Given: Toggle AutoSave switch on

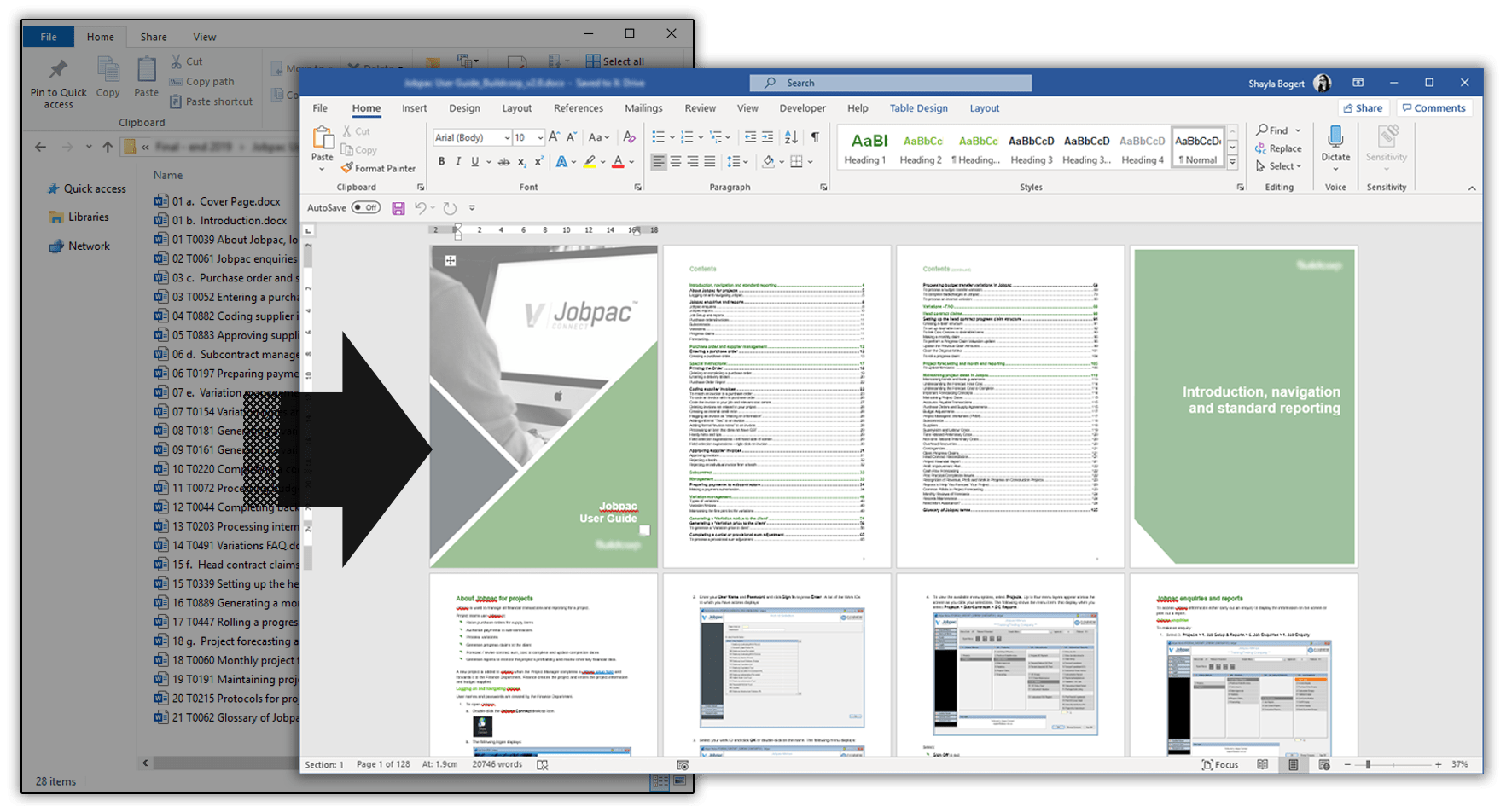Looking at the screenshot, I should [x=366, y=207].
